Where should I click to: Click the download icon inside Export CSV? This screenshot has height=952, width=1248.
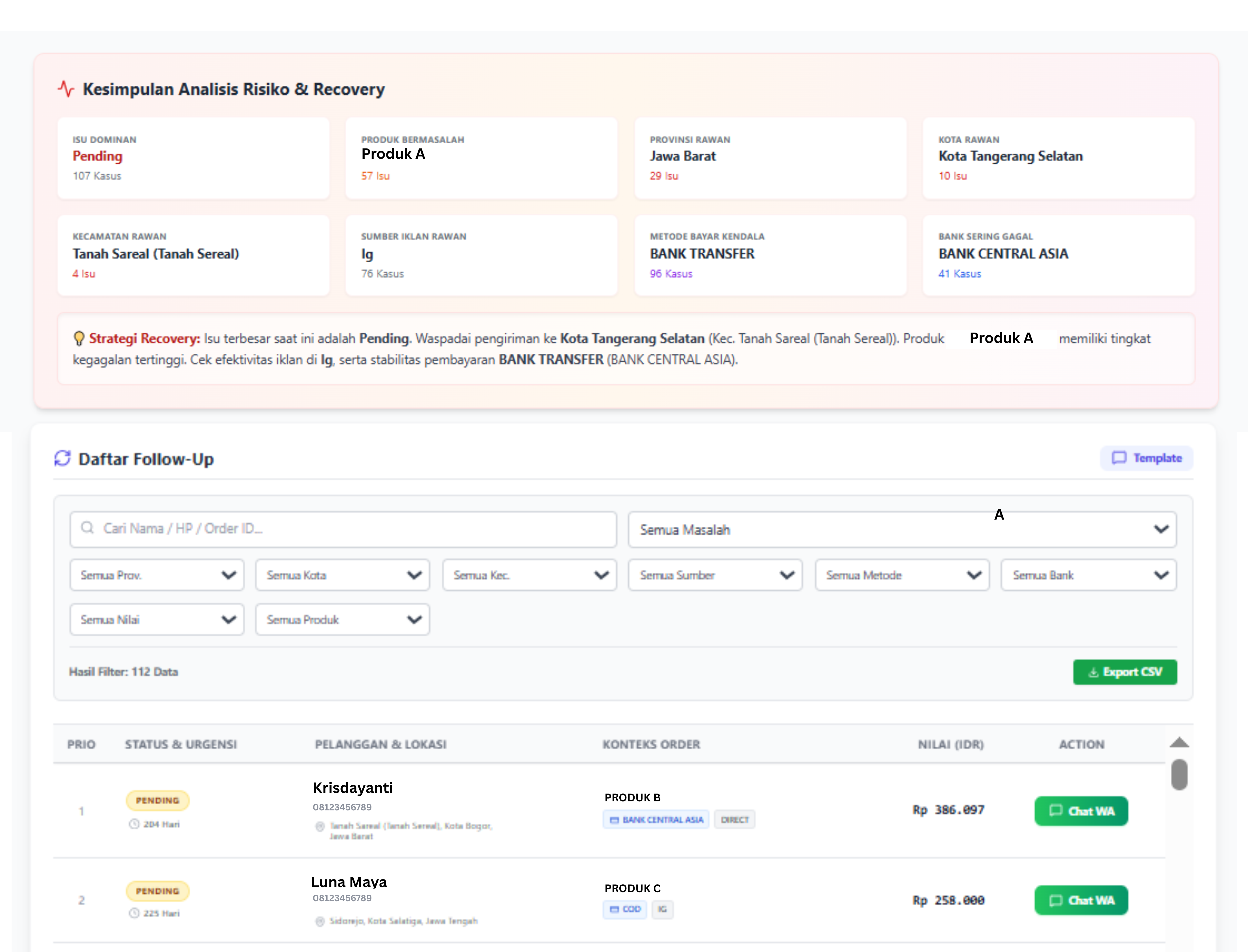1093,672
